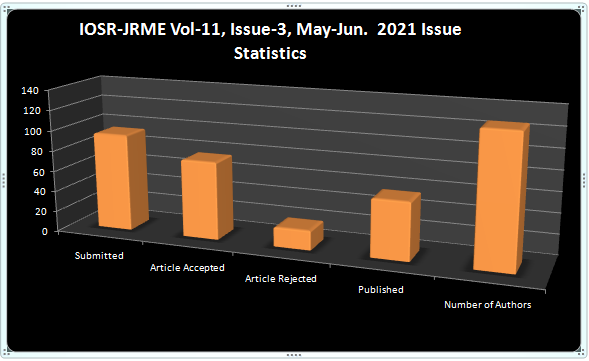Click the right middle chart resize handle
The image size is (589, 361).
(x=584, y=180)
